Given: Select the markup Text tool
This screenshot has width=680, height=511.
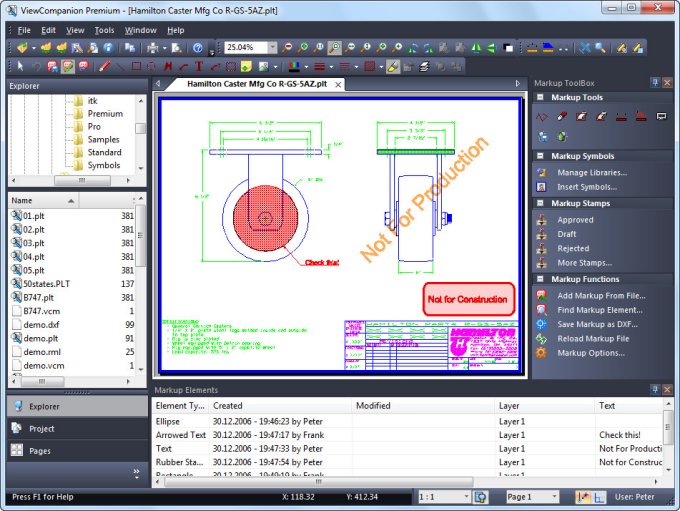Looking at the screenshot, I should tap(200, 67).
